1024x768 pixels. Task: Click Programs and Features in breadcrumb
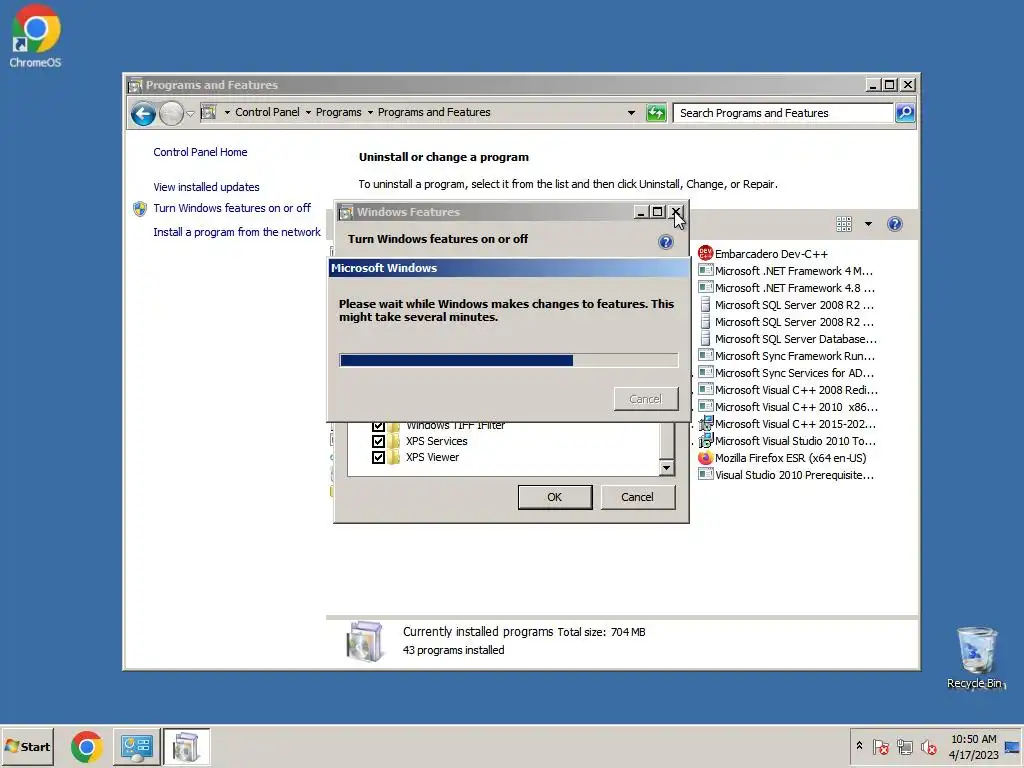pyautogui.click(x=434, y=112)
